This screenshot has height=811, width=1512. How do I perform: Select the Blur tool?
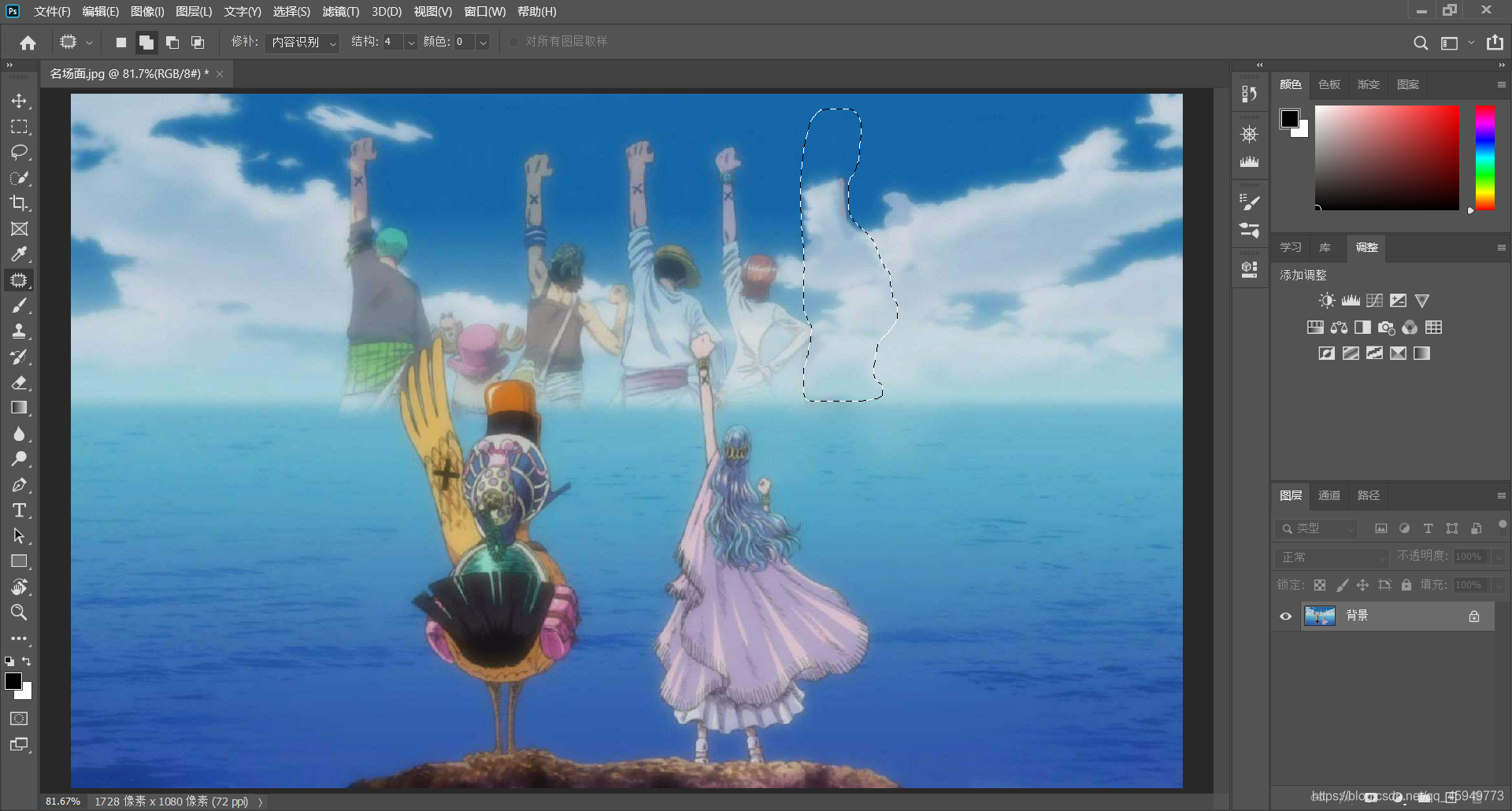19,434
